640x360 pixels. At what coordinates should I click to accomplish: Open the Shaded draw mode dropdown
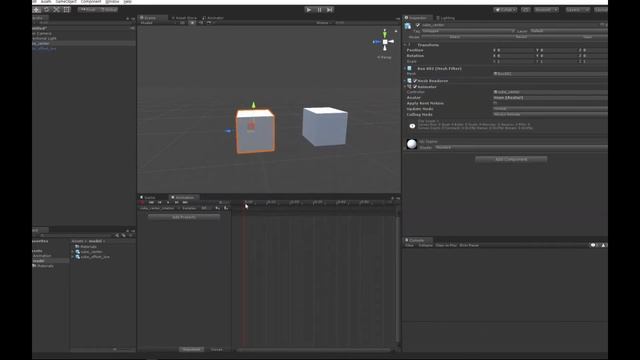point(157,23)
